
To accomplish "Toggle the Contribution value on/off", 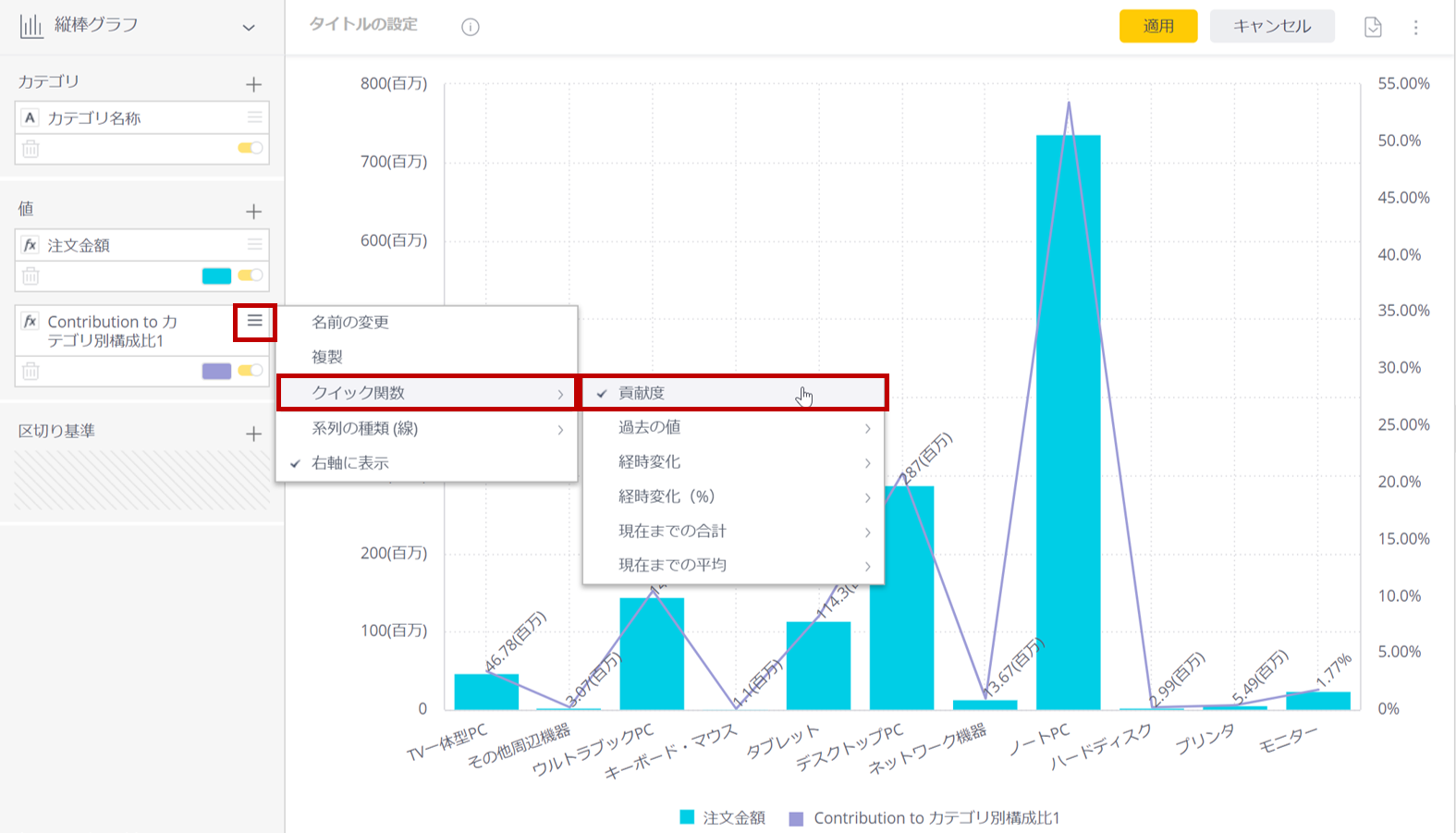I will pos(251,371).
